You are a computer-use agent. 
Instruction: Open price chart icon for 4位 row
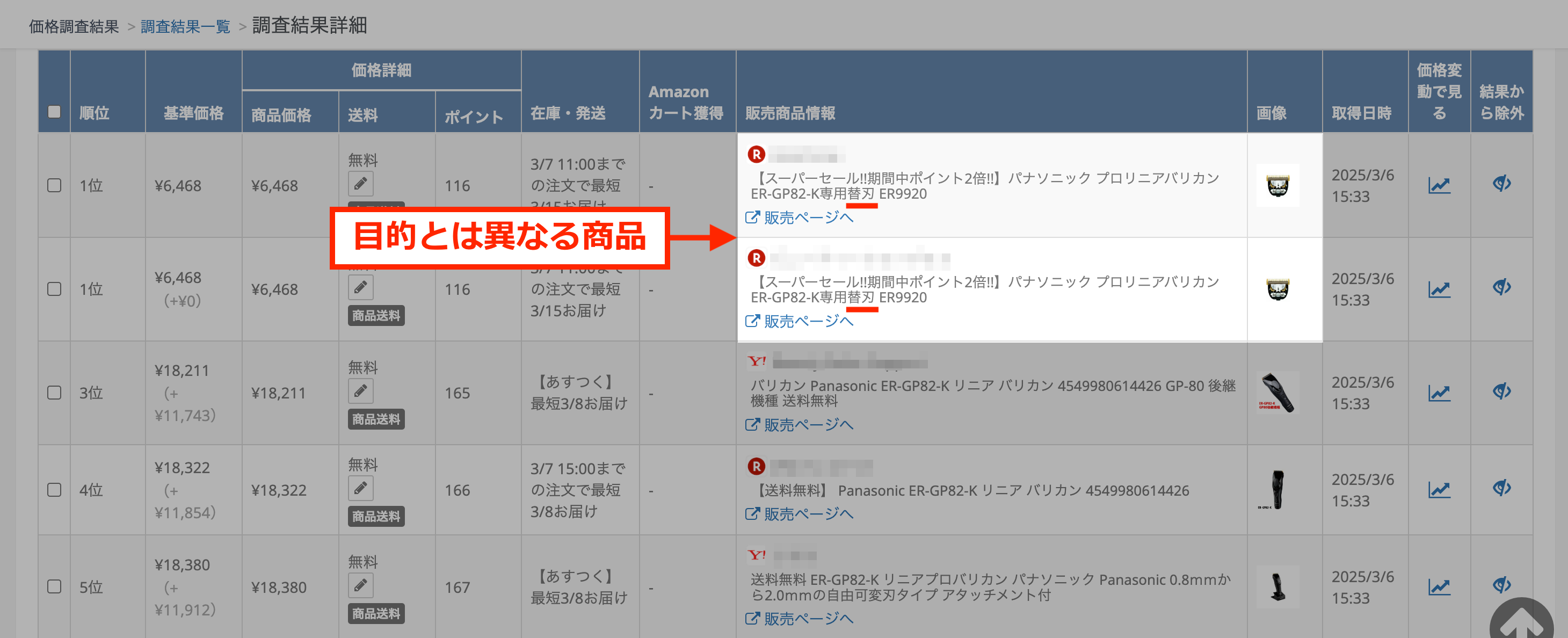pos(1439,489)
